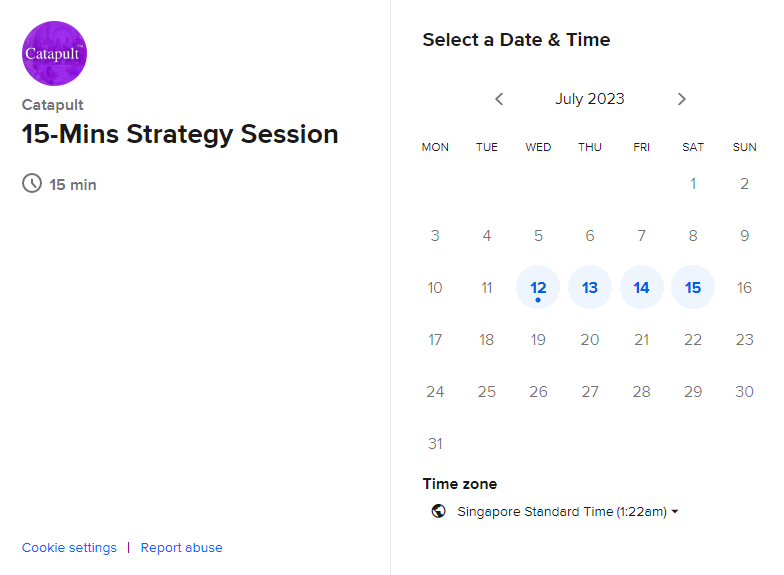Click the Catapult purple logo
Screen dimensions: 784x575
click(x=54, y=53)
